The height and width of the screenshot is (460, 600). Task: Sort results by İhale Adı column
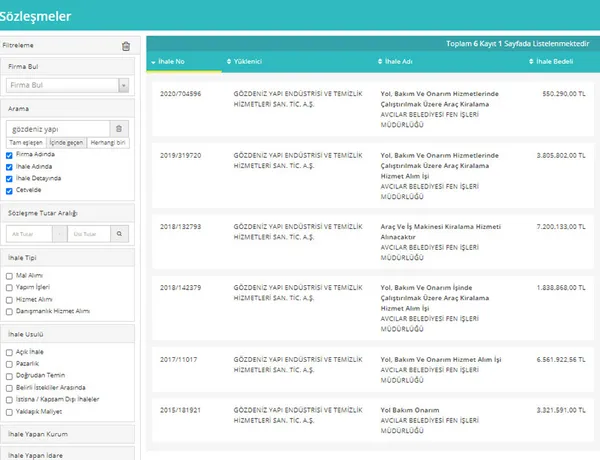(x=395, y=62)
